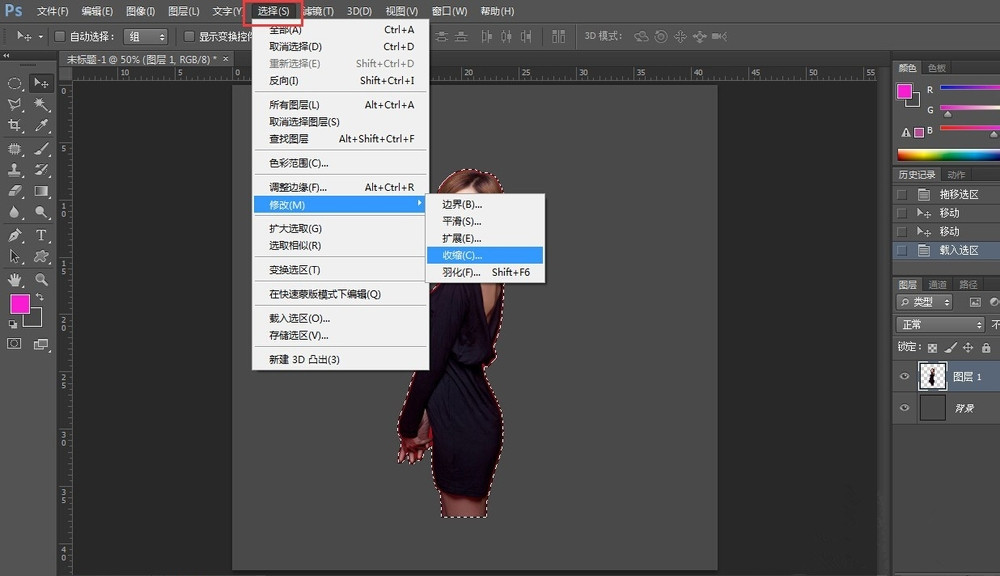Select the 拖移选区 history state
The height and width of the screenshot is (576, 1000).
click(958, 195)
